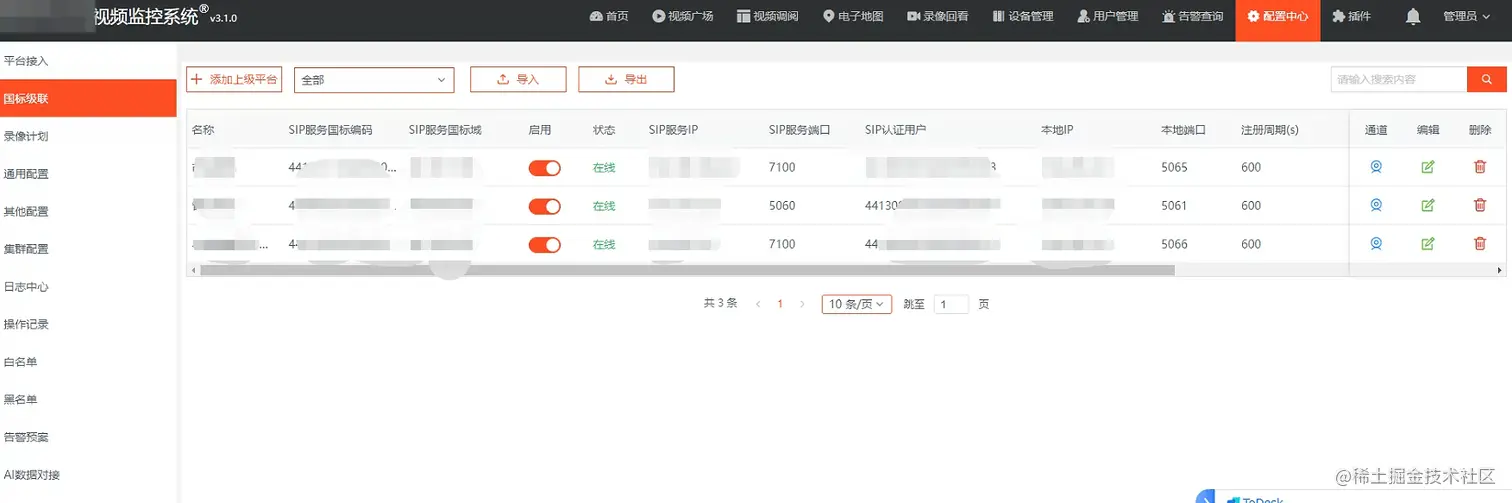Viewport: 1512px width, 503px height.
Task: Focus the search content input field
Action: click(1399, 80)
